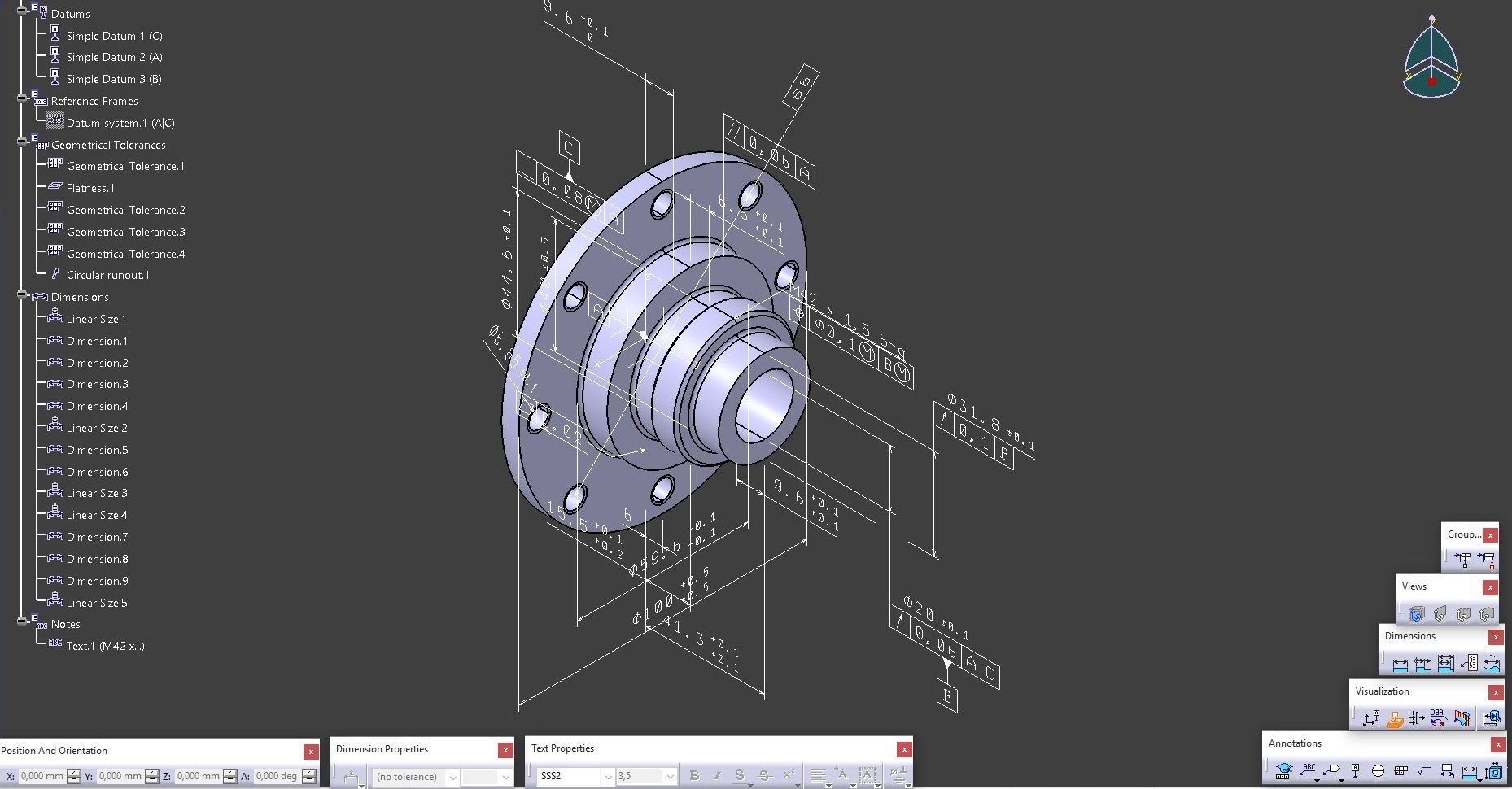1512x789 pixels.
Task: Close the Text Properties toolbar
Action: coord(903,749)
